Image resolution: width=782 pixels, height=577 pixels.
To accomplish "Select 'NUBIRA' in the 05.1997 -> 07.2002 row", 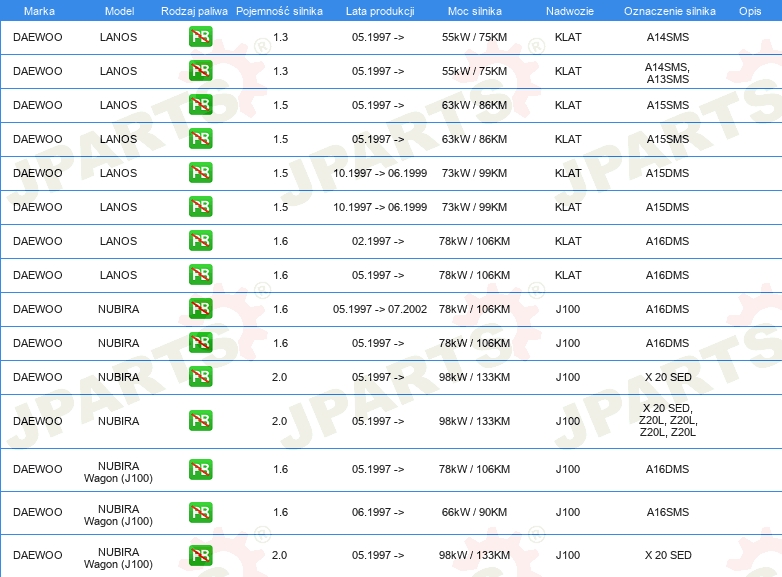I will point(118,309).
